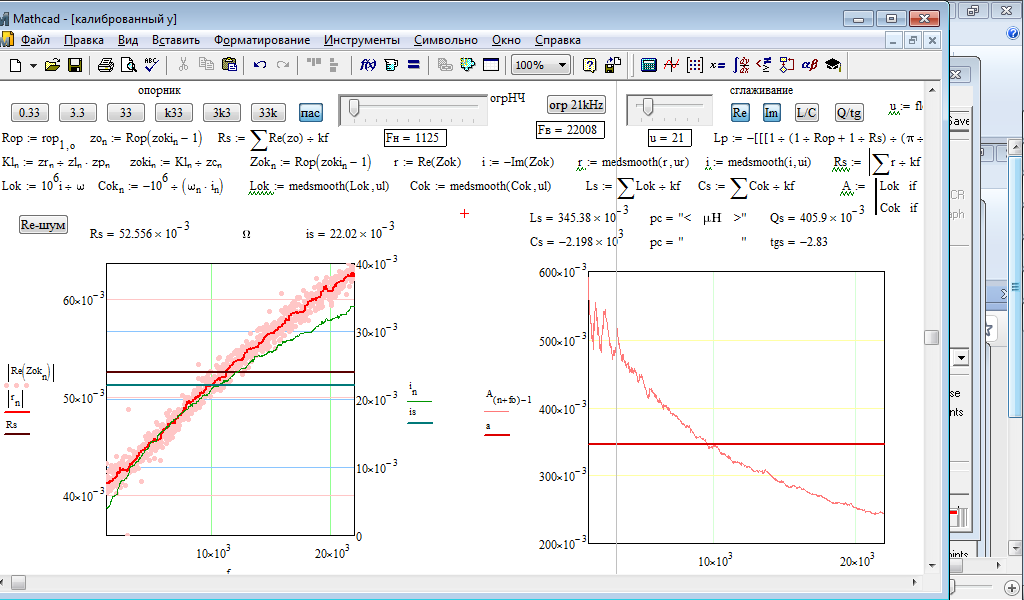The height and width of the screenshot is (600, 1024).
Task: Click the spell check ABC icon
Action: click(151, 65)
